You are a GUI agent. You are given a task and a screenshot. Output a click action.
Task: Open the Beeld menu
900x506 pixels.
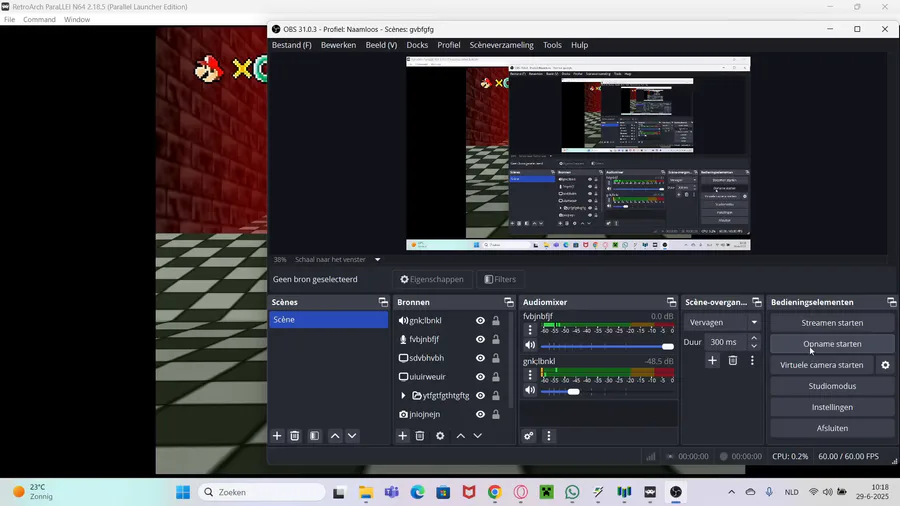click(x=381, y=45)
